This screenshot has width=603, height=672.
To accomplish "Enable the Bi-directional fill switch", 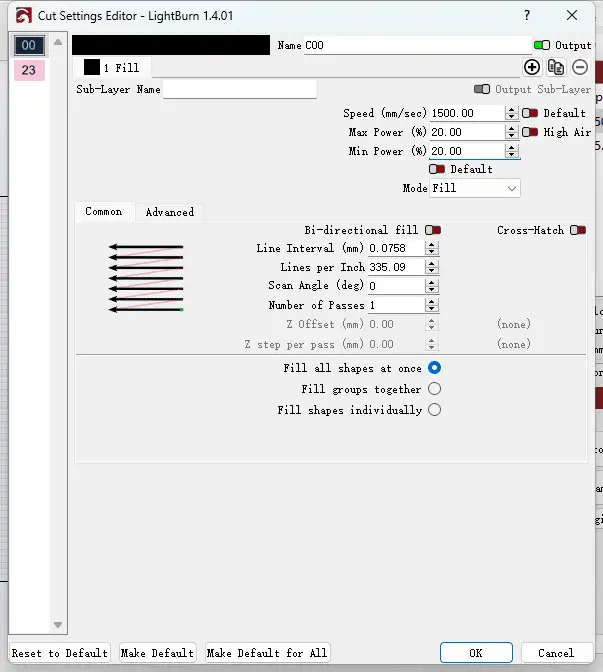I will [x=433, y=230].
